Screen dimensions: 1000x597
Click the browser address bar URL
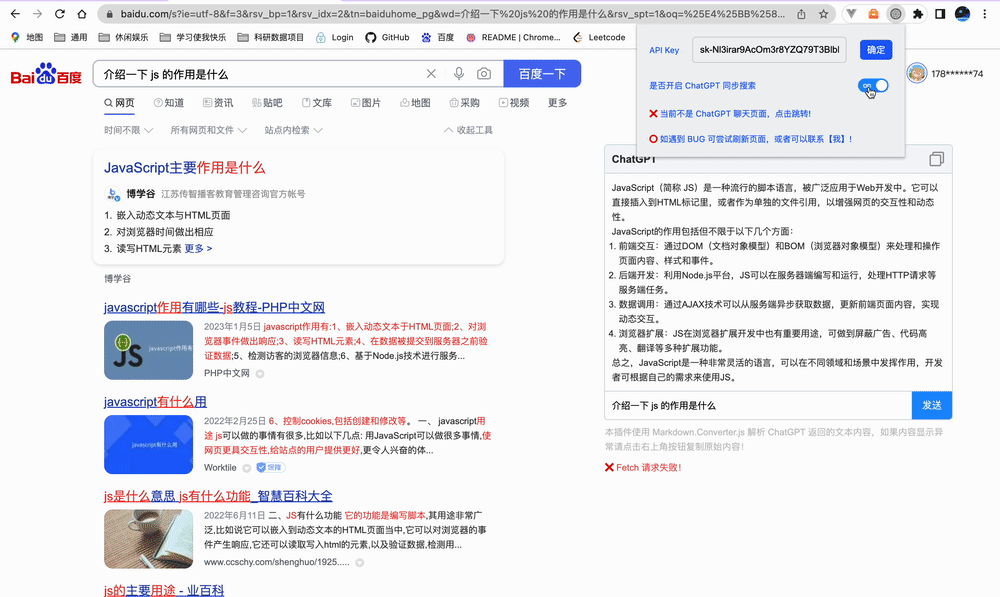click(453, 13)
